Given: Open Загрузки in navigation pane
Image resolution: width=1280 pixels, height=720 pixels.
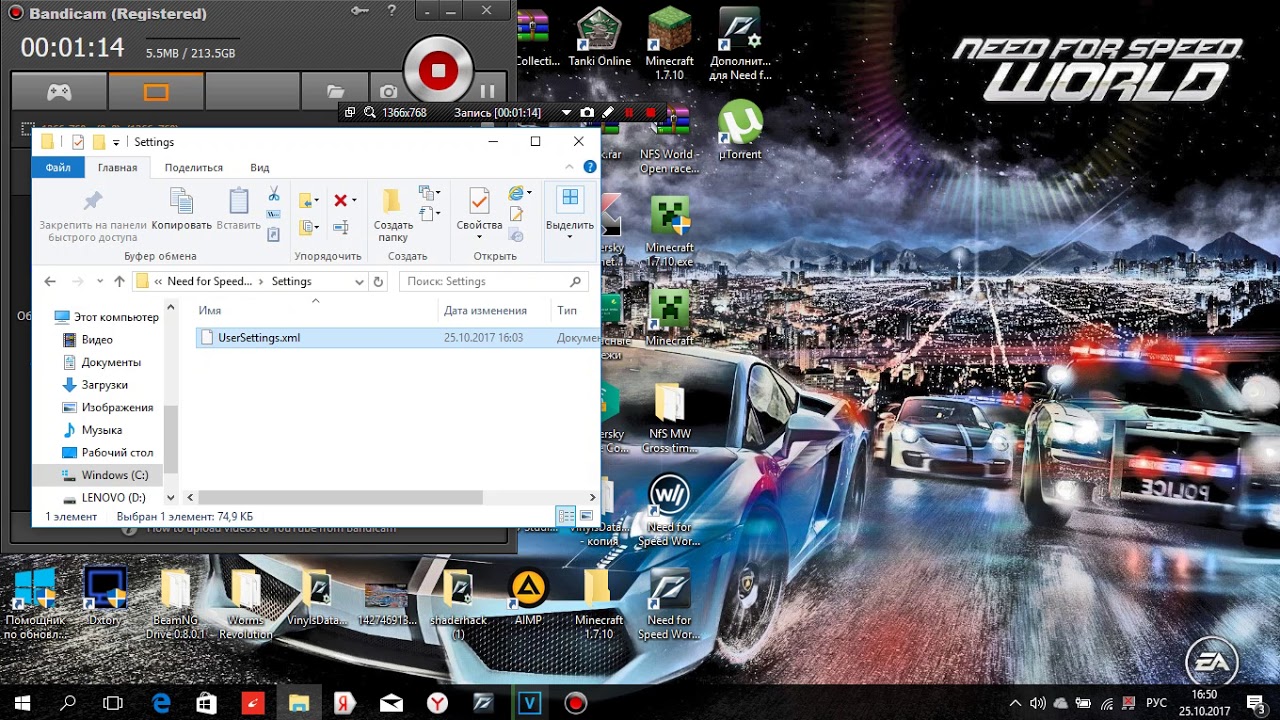Looking at the screenshot, I should click(95, 385).
